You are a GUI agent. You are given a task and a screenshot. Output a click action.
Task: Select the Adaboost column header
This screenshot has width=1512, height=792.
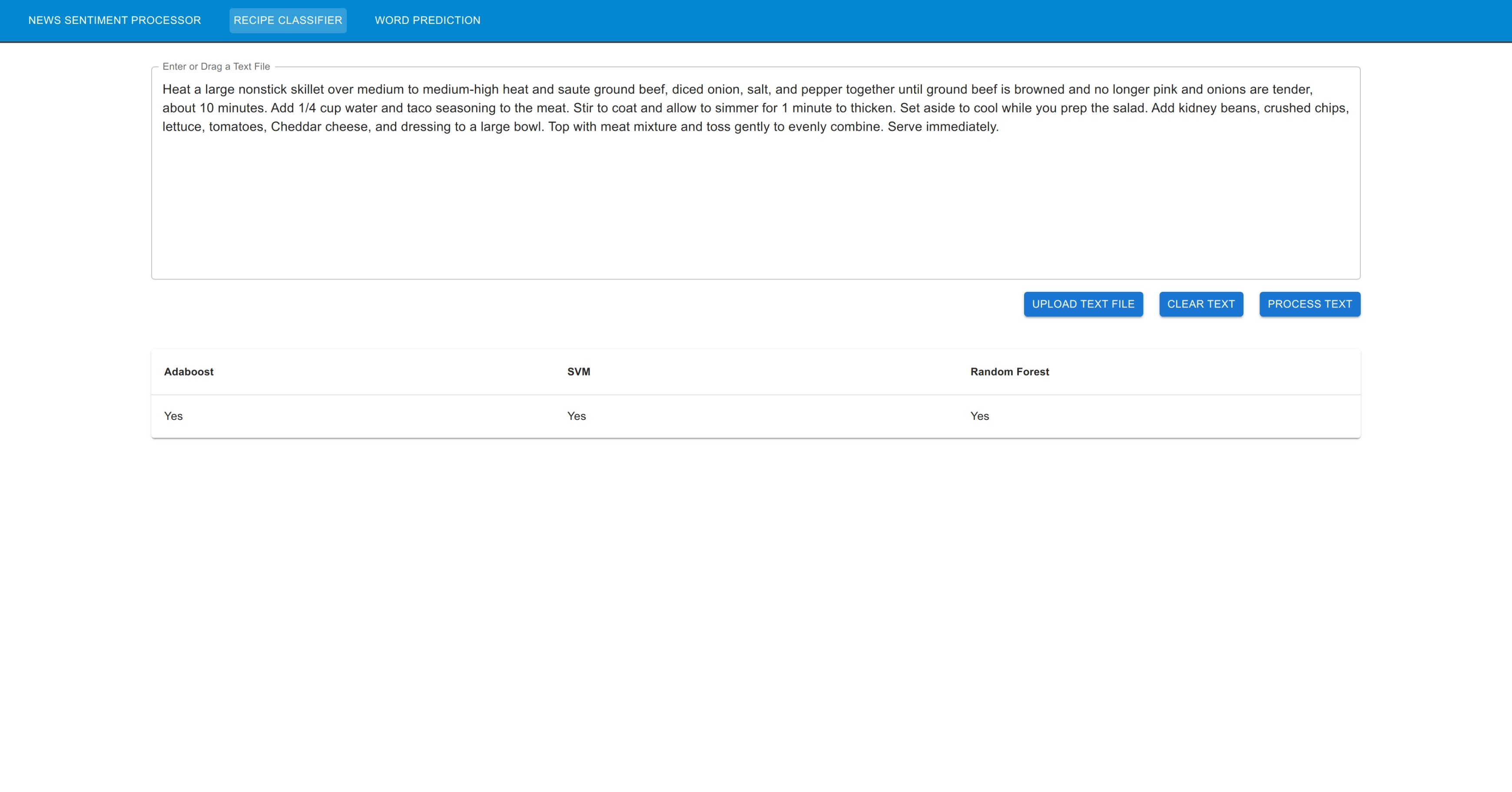click(189, 371)
